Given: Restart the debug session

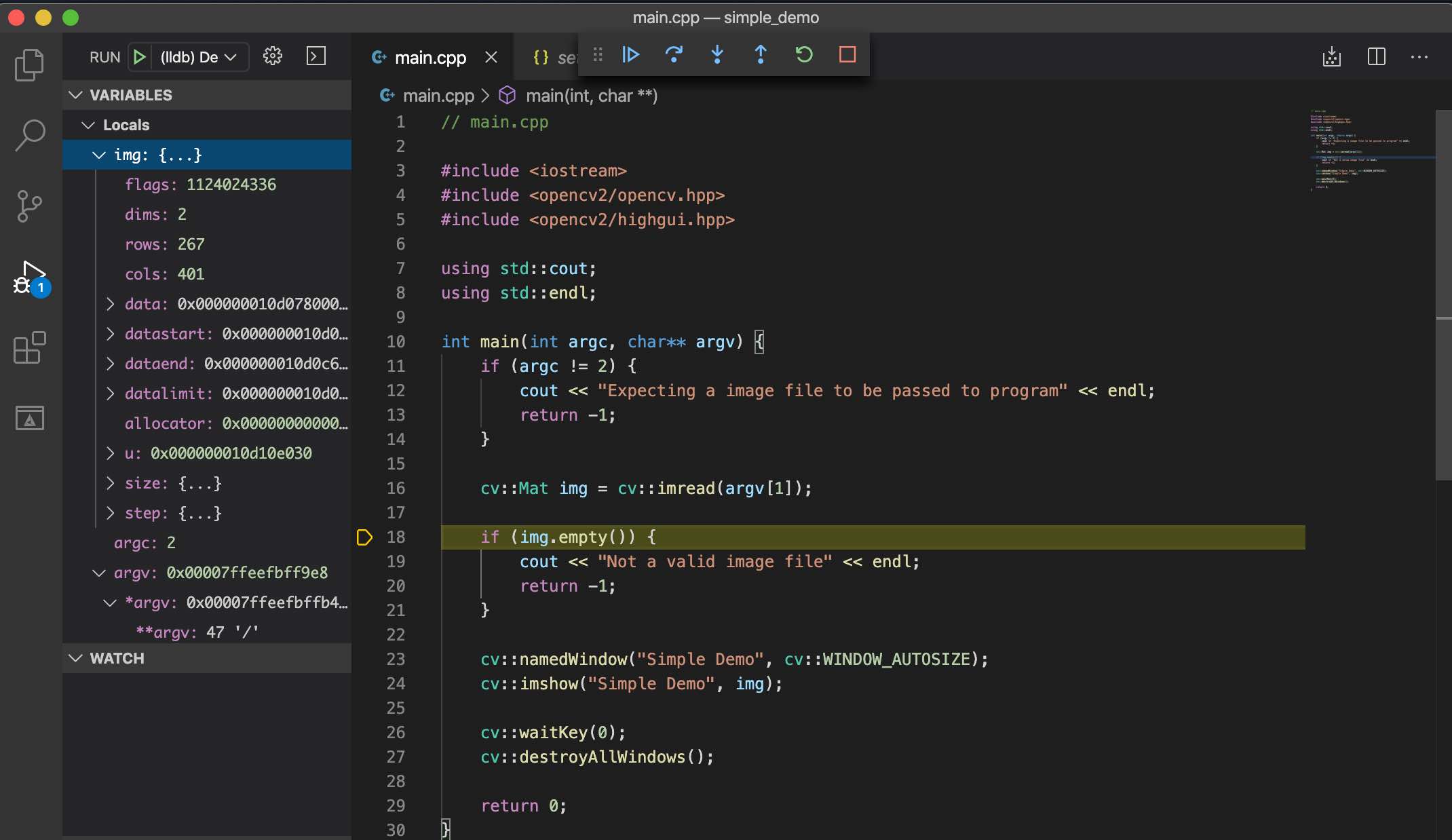Looking at the screenshot, I should click(x=803, y=55).
